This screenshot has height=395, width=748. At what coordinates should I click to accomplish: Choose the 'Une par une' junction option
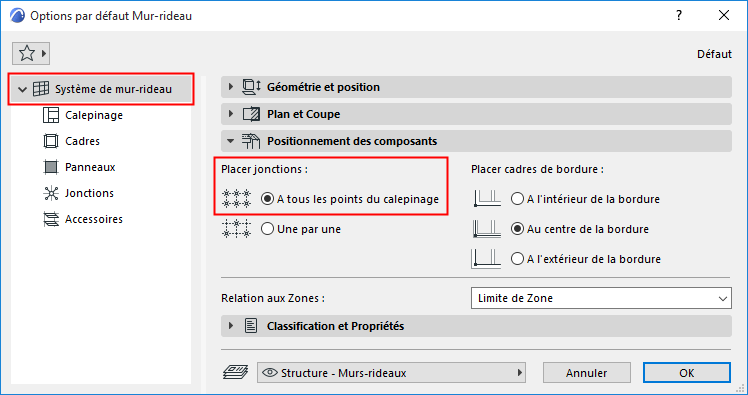coord(268,229)
